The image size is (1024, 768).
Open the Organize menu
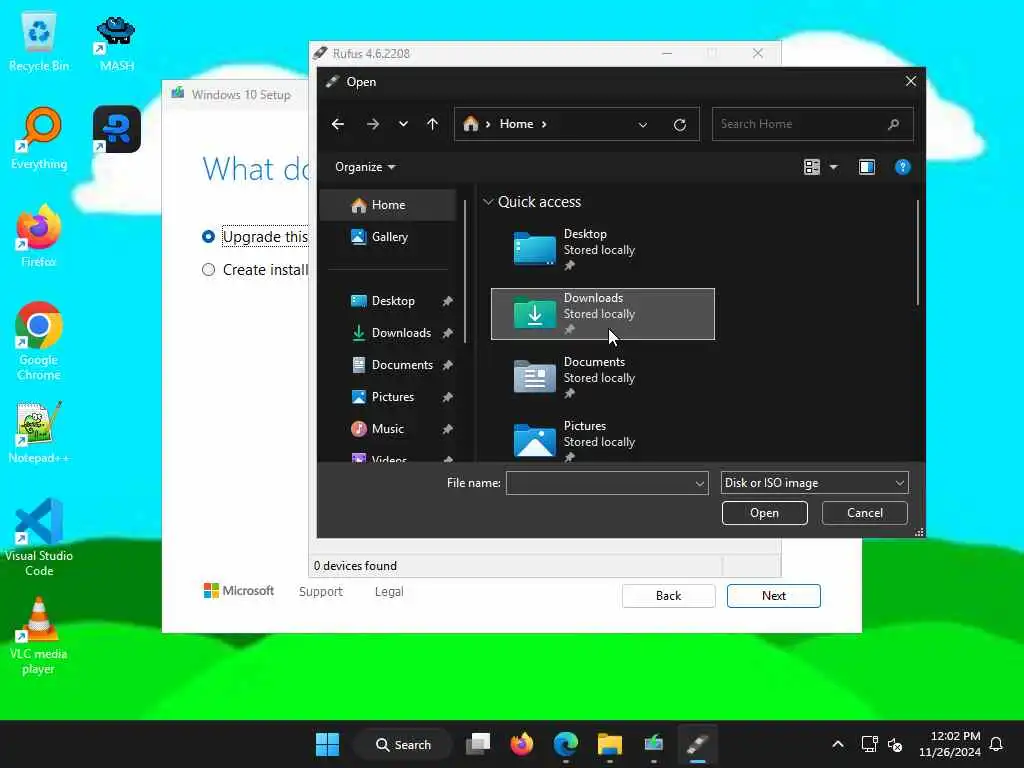[365, 167]
